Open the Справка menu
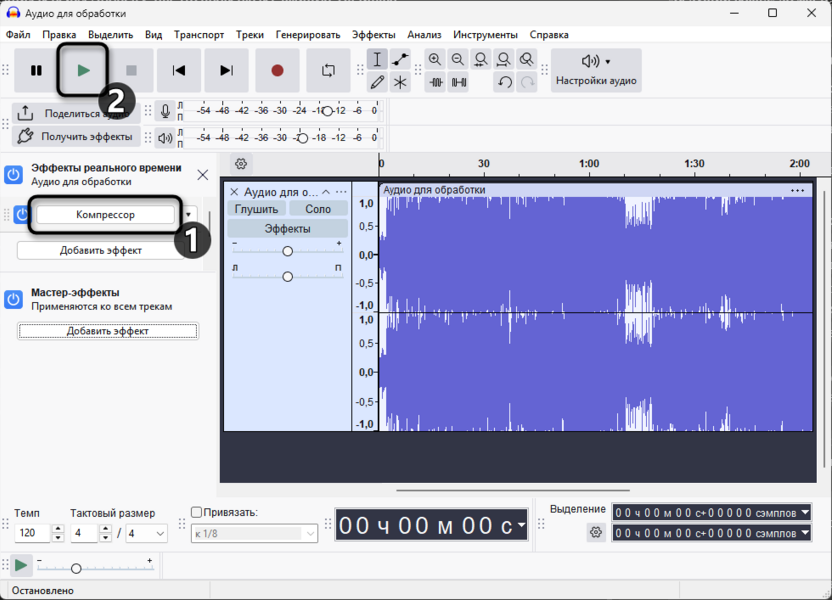The image size is (832, 600). 549,34
